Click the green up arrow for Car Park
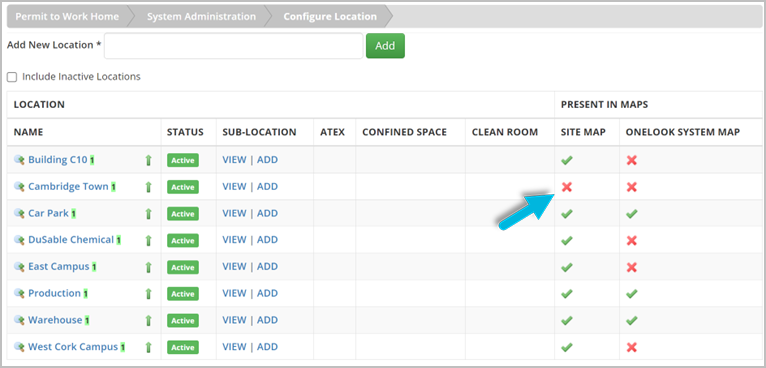Screen dimensions: 766x368 (x=149, y=214)
